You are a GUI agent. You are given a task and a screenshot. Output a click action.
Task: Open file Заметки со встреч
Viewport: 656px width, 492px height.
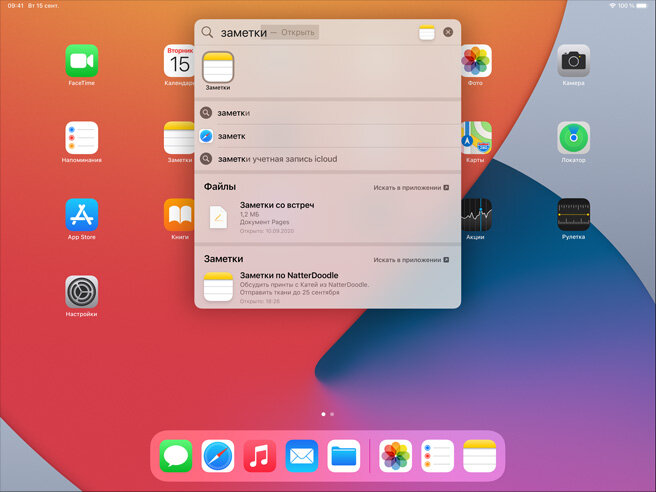[x=328, y=218]
